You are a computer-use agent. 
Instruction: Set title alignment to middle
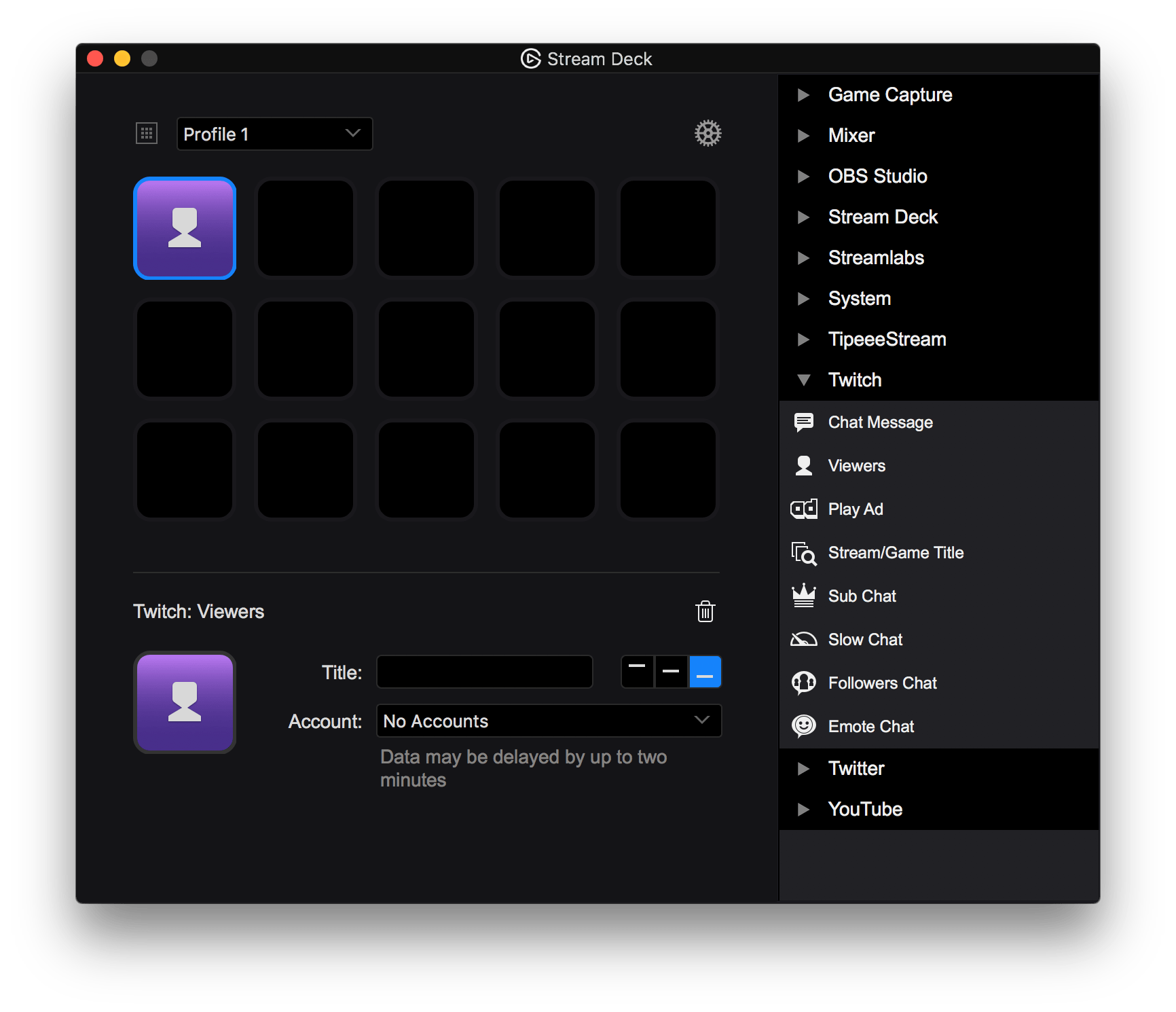tap(671, 672)
